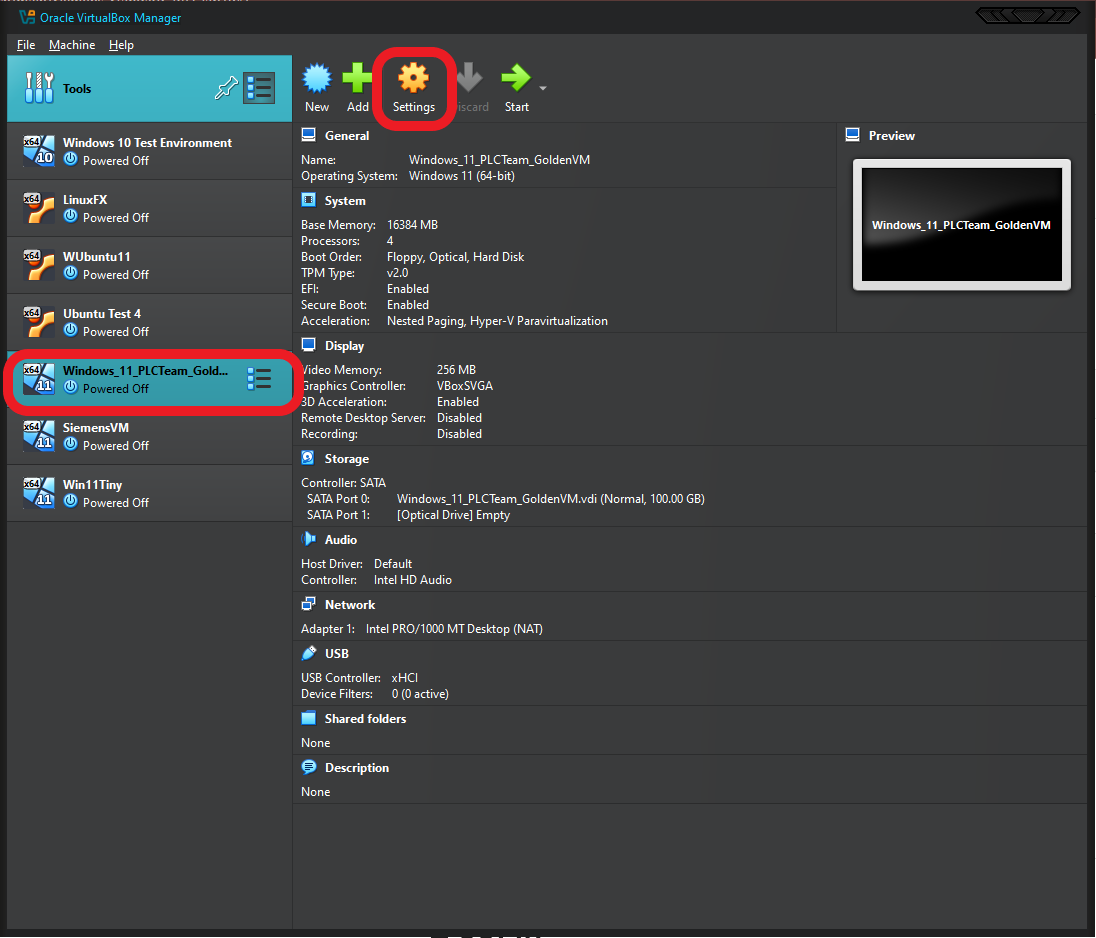Image resolution: width=1096 pixels, height=938 pixels.
Task: Click the System section header
Action: (345, 201)
